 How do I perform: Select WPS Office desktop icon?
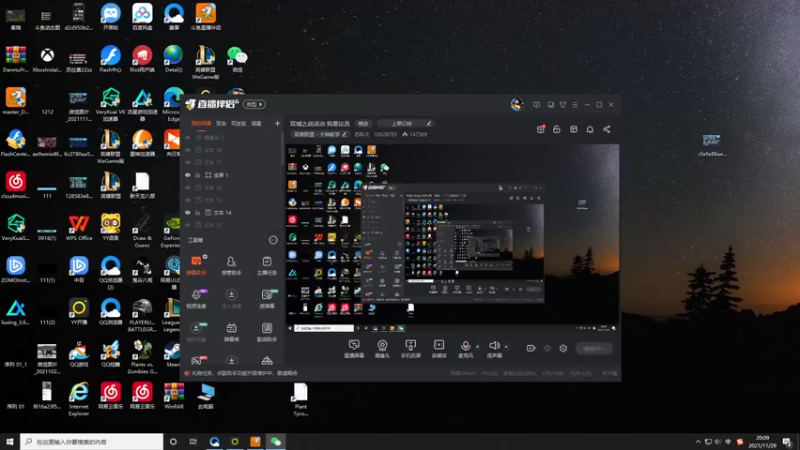(79, 228)
